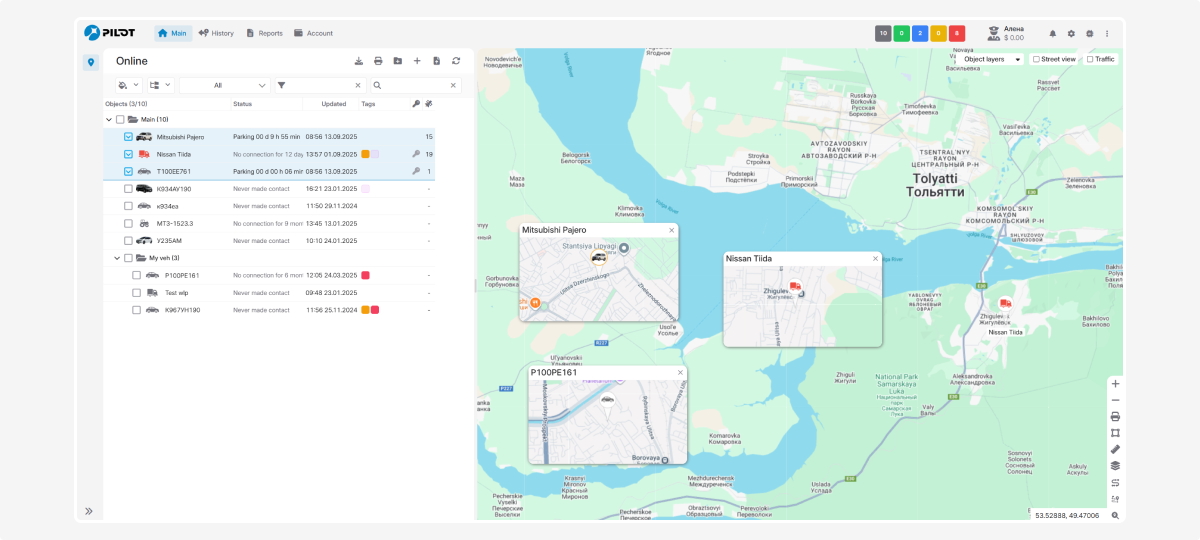This screenshot has height=540, width=1200.
Task: Open the All filter dropdown
Action: (225, 85)
